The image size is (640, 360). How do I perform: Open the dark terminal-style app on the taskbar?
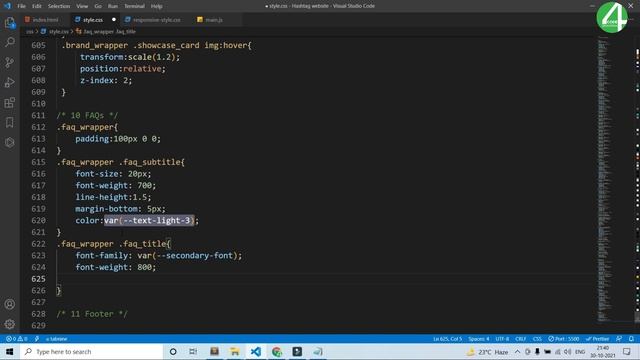click(297, 351)
